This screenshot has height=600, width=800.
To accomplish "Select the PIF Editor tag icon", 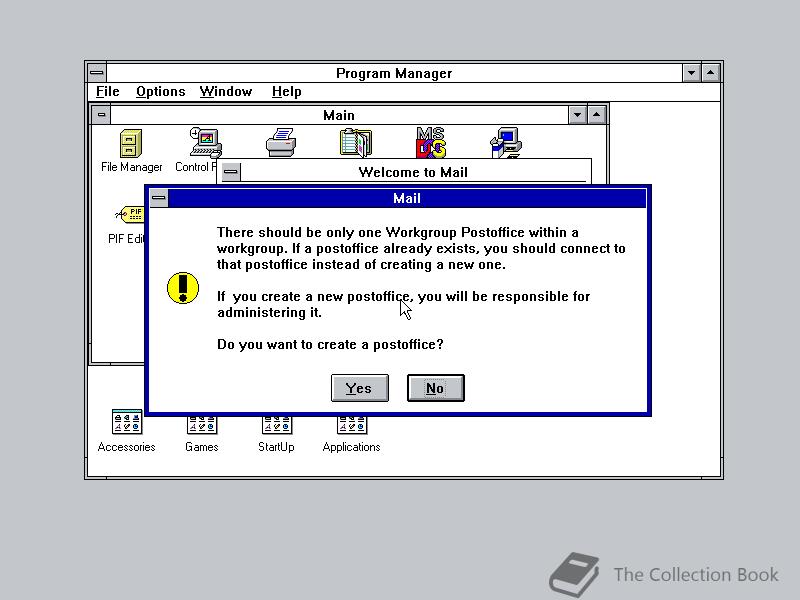I will coord(131,214).
